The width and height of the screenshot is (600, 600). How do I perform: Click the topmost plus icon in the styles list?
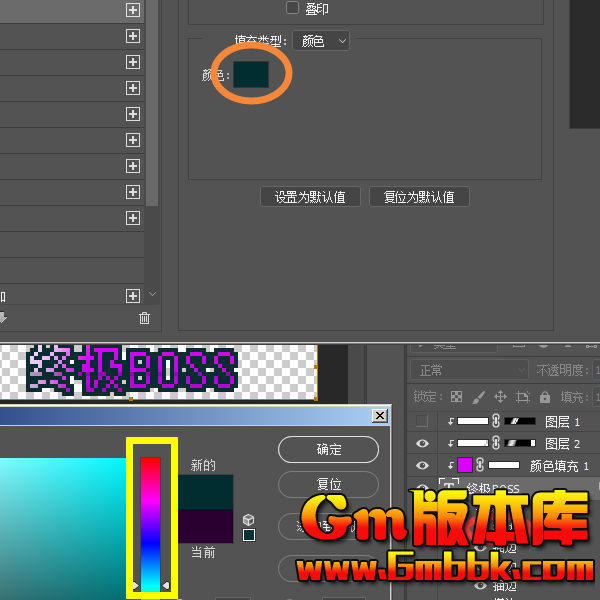click(133, 10)
